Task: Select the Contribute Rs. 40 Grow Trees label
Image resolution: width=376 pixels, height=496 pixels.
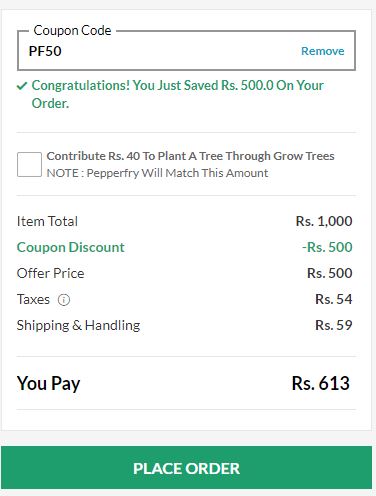Action: 190,156
